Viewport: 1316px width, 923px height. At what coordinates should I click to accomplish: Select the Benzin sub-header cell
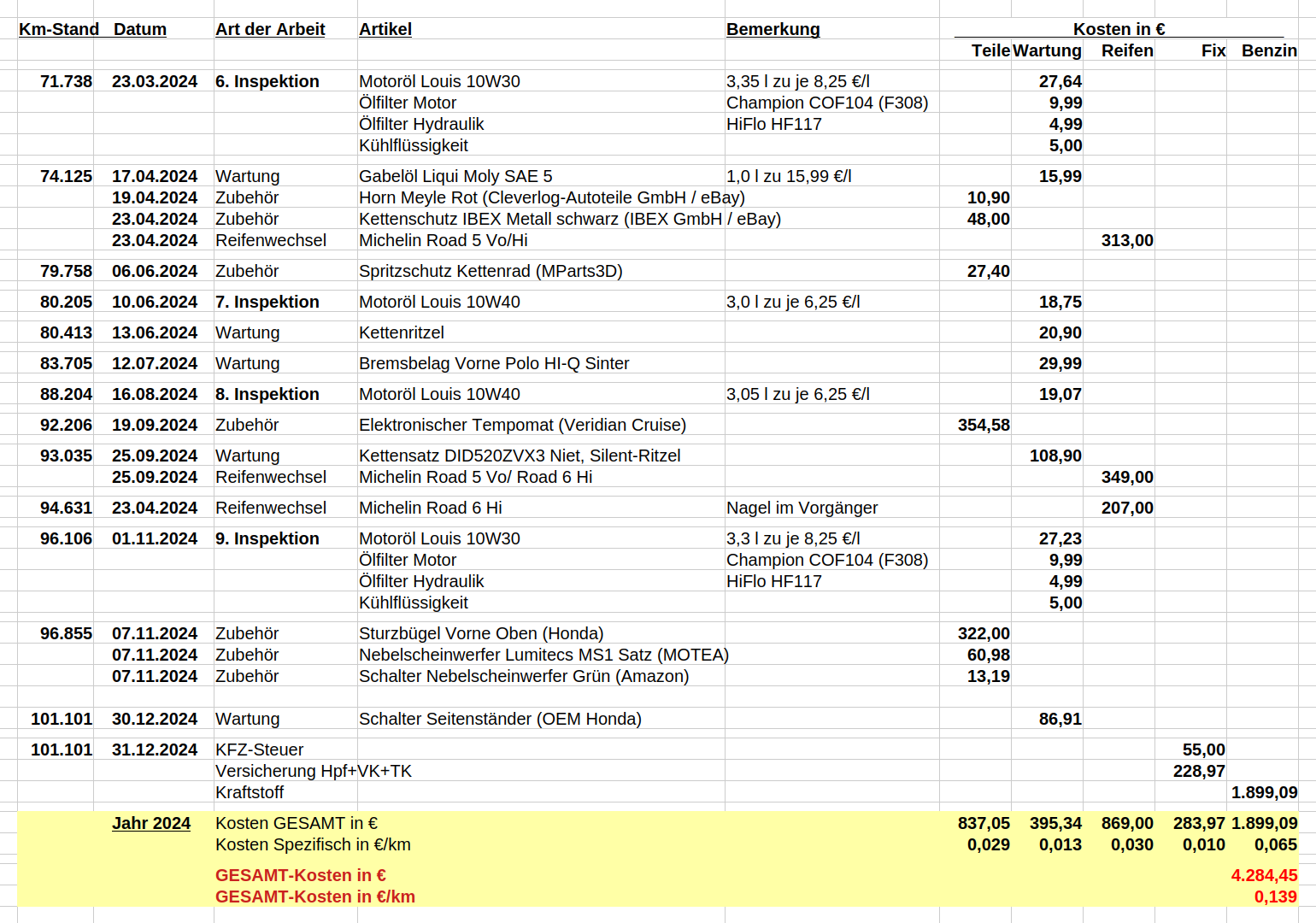click(1268, 50)
